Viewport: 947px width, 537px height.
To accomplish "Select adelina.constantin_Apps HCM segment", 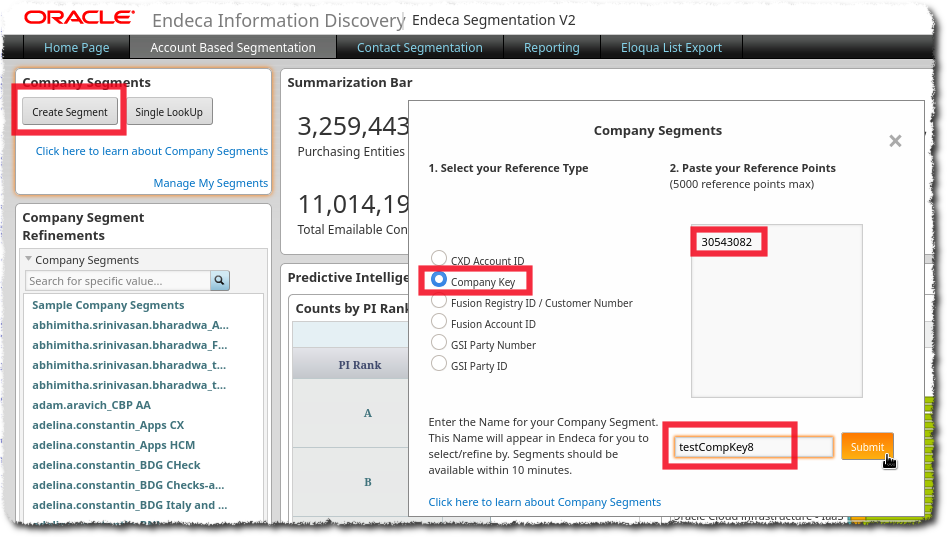I will point(114,445).
